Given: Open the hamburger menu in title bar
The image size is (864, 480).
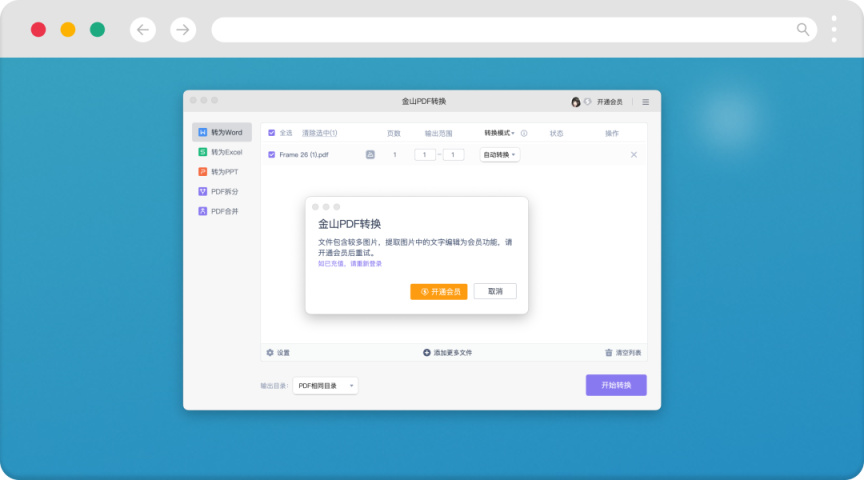Looking at the screenshot, I should 646,102.
